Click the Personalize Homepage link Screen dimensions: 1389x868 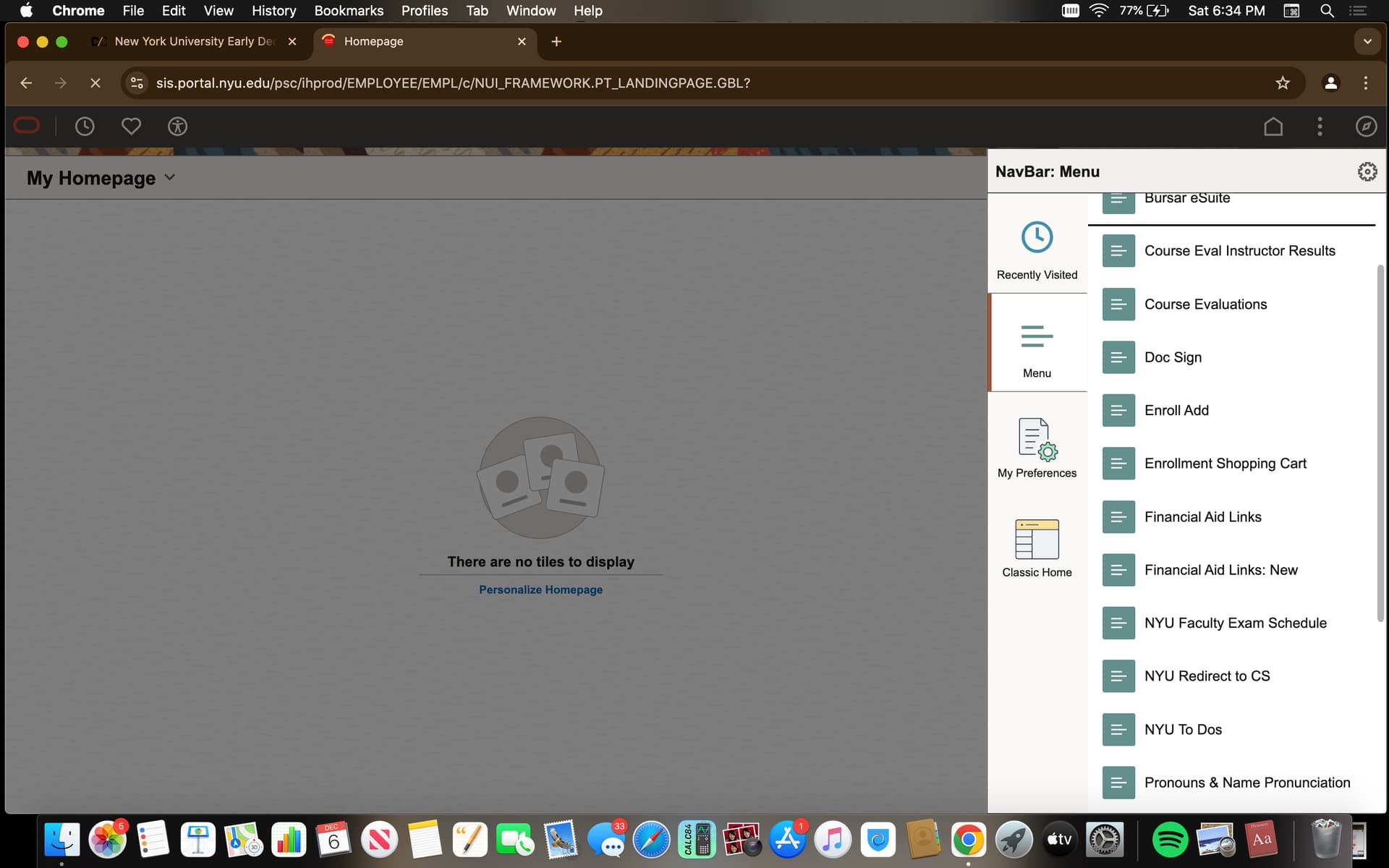point(540,590)
